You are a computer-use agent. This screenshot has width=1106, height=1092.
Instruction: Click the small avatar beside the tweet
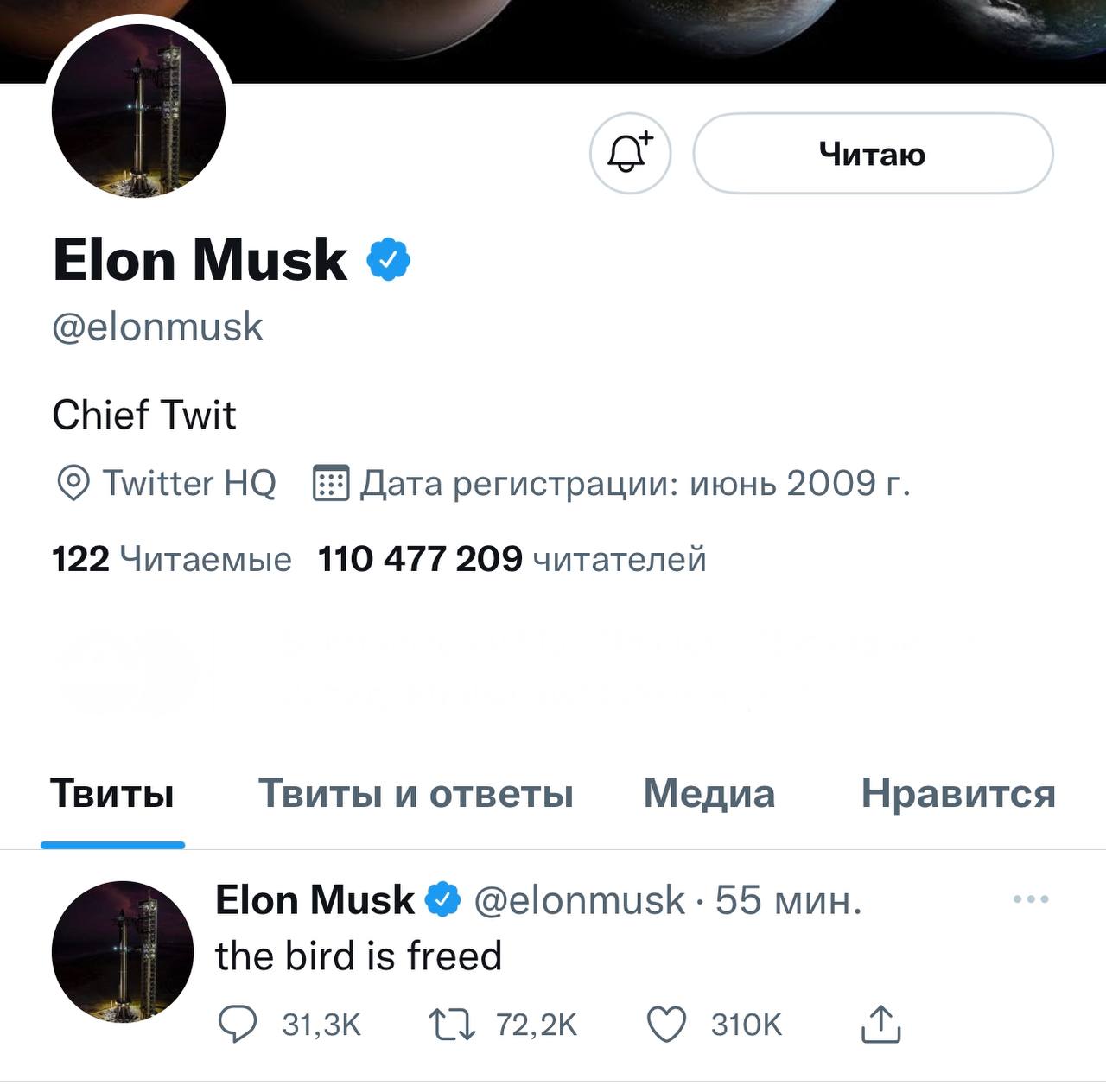(123, 951)
